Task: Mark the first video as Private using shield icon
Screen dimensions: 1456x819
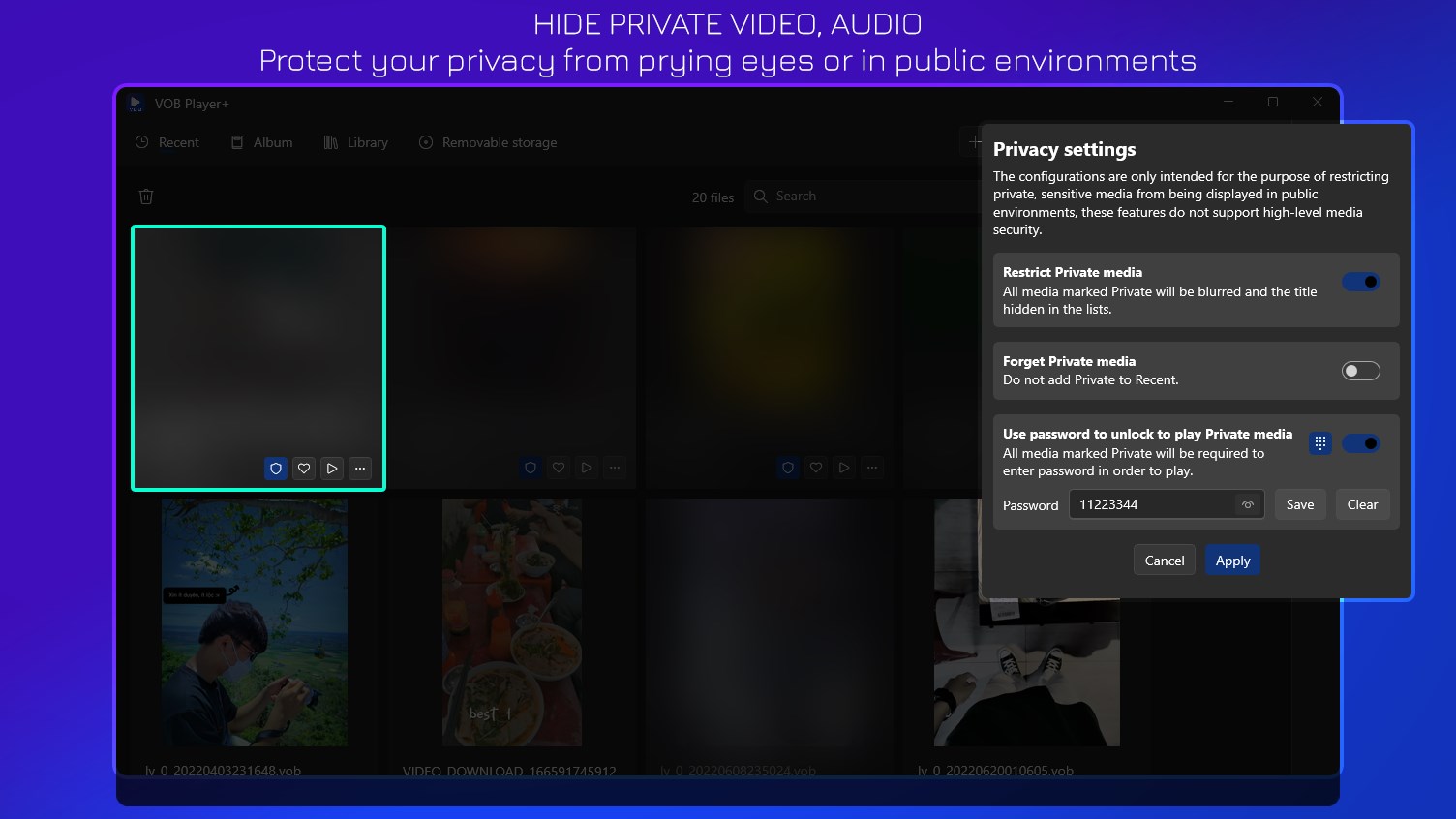Action: click(x=275, y=469)
